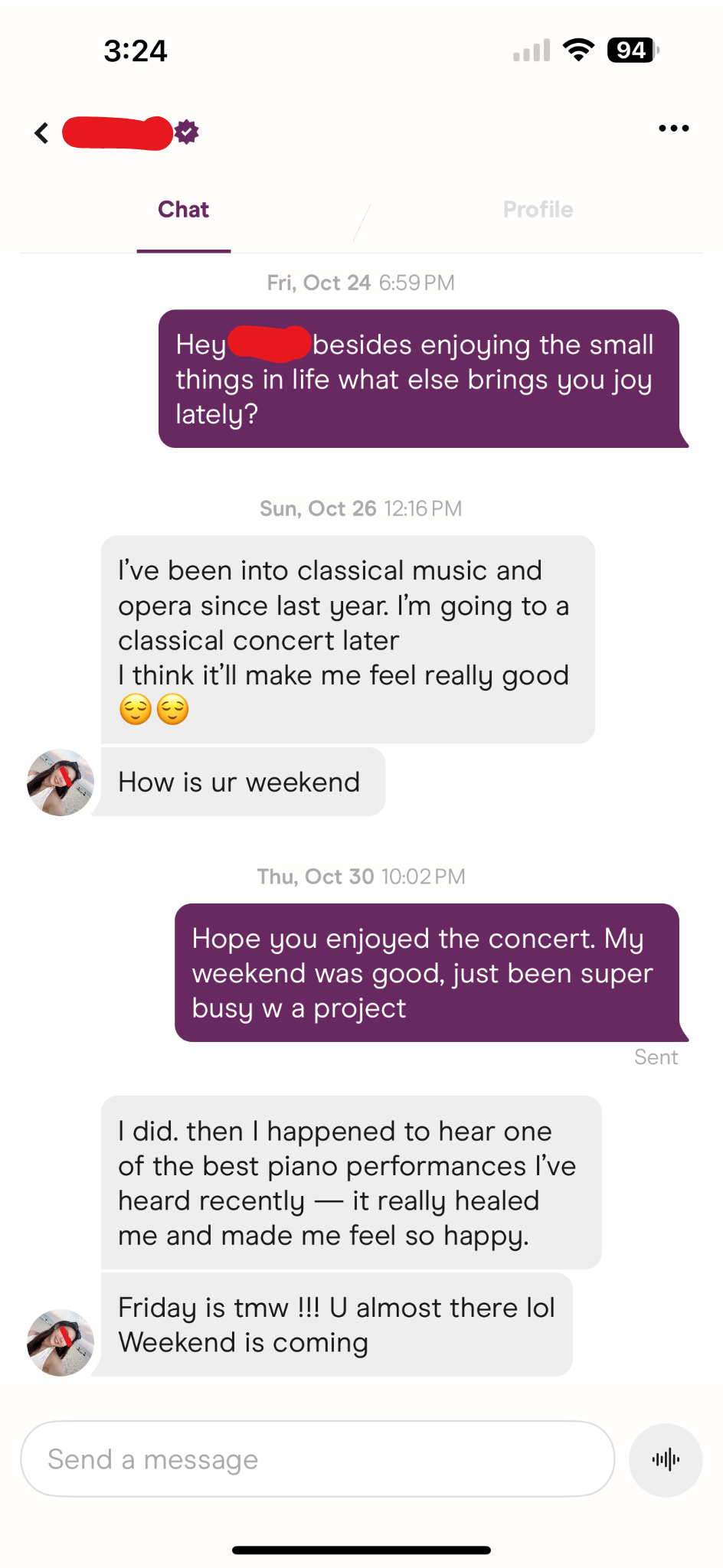Tap the Wi-Fi icon in the status bar
Viewport: 723px width, 1568px height.
tap(579, 49)
